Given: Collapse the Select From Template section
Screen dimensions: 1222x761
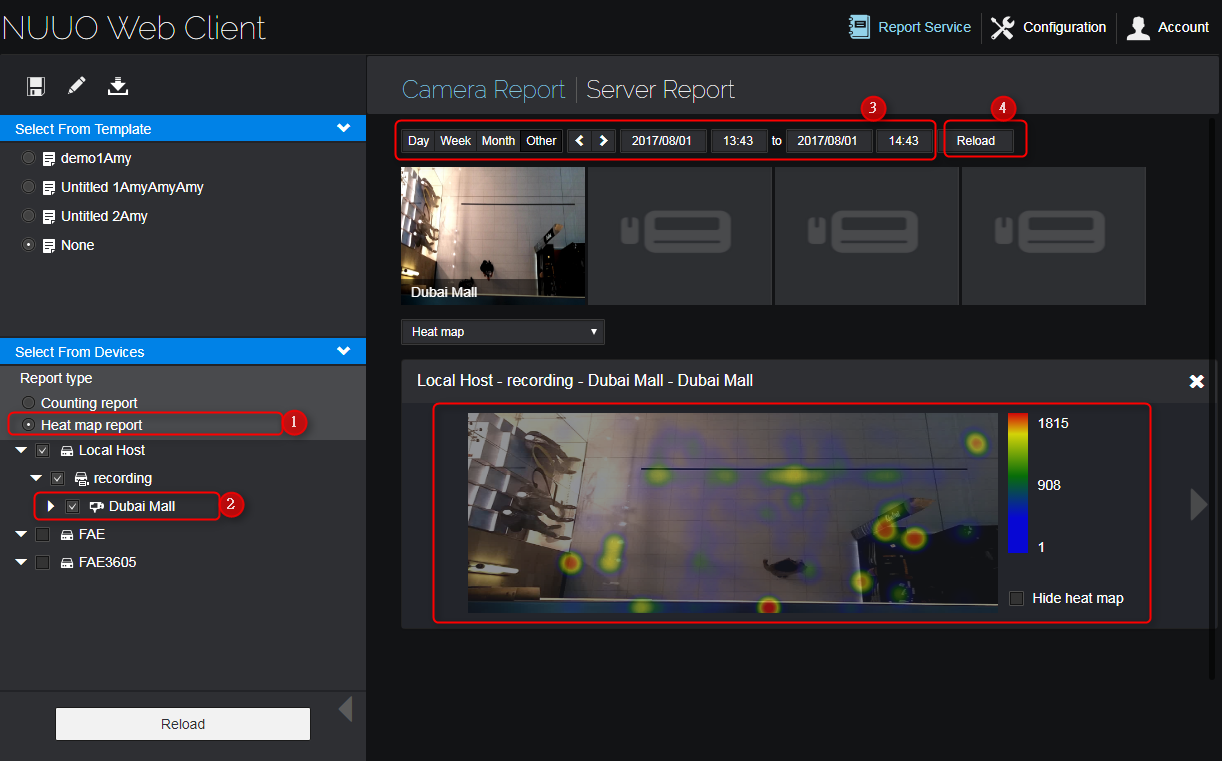Looking at the screenshot, I should 343,129.
